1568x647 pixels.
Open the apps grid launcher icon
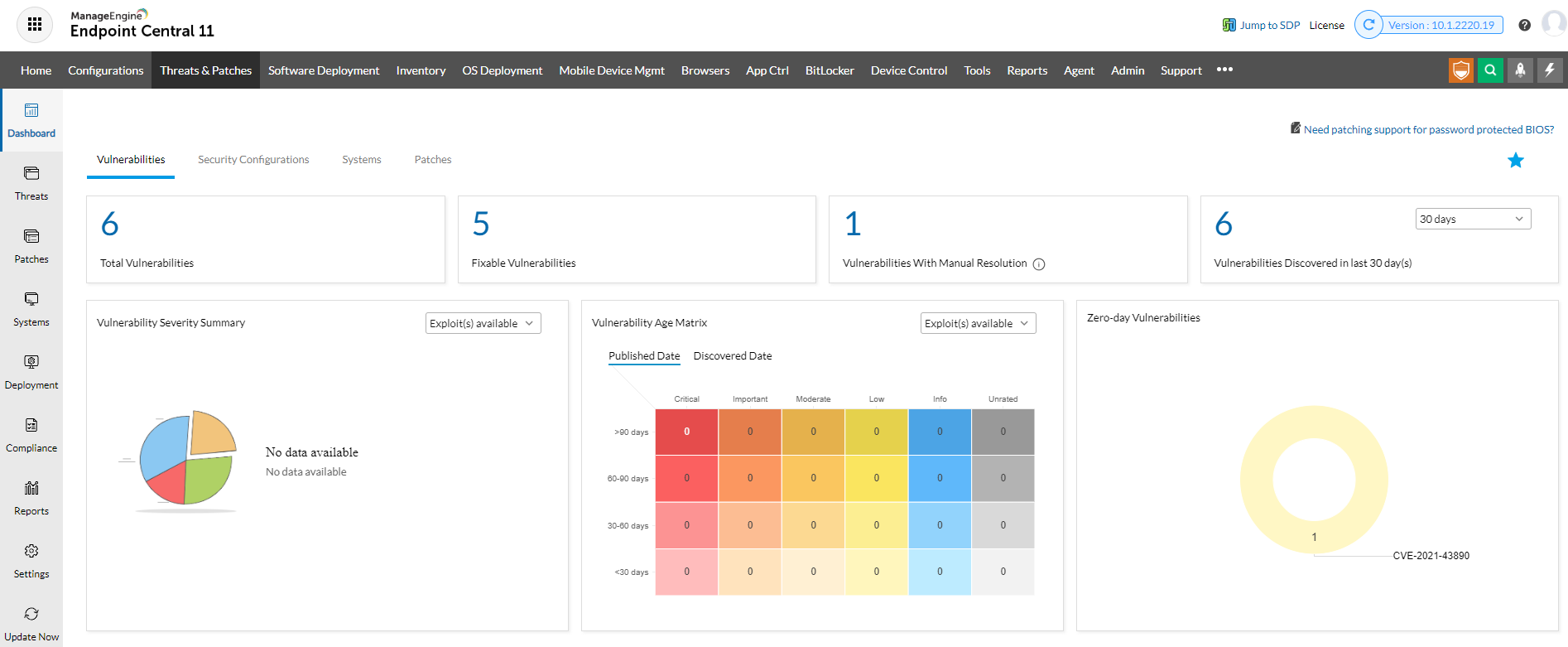(x=34, y=24)
